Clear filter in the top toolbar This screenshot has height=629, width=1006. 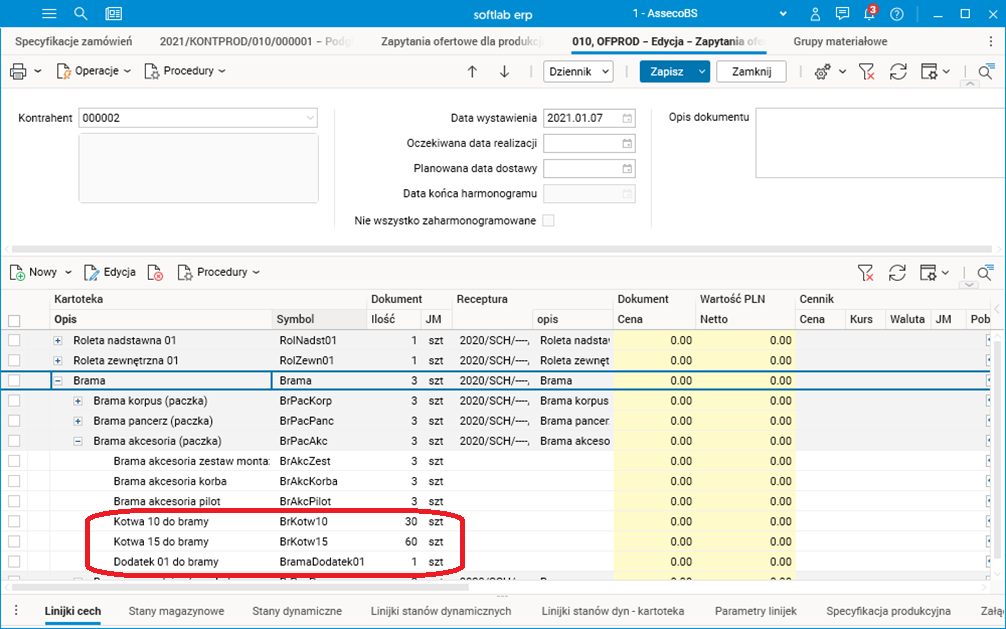[866, 71]
